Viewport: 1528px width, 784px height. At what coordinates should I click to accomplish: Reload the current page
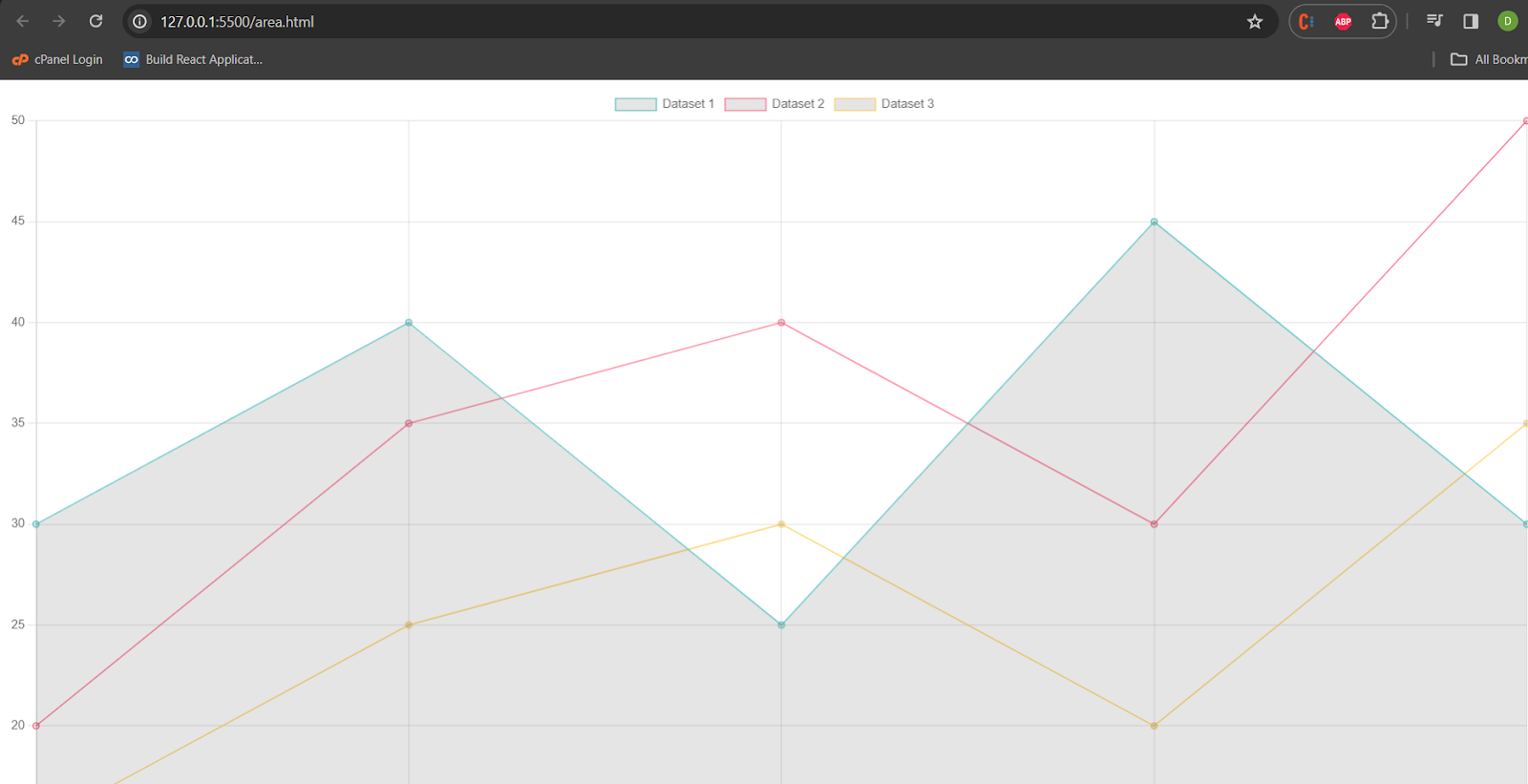(x=95, y=21)
